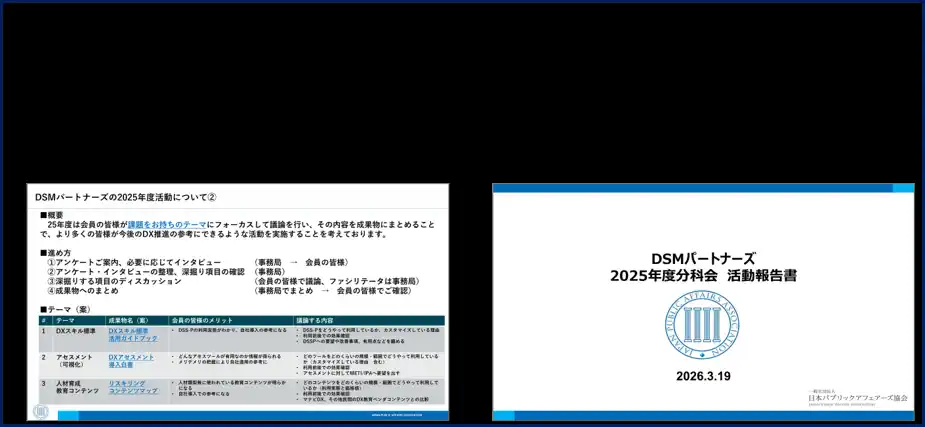Select the ■進め方 section heading
The width and height of the screenshot is (925, 427).
click(x=55, y=253)
